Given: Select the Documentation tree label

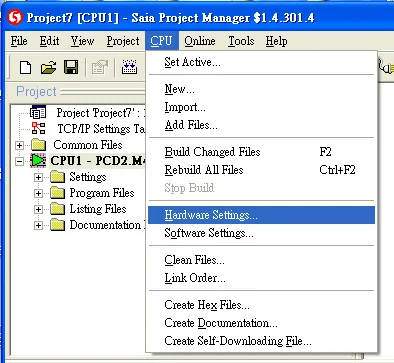Looking at the screenshot, I should [x=107, y=225].
